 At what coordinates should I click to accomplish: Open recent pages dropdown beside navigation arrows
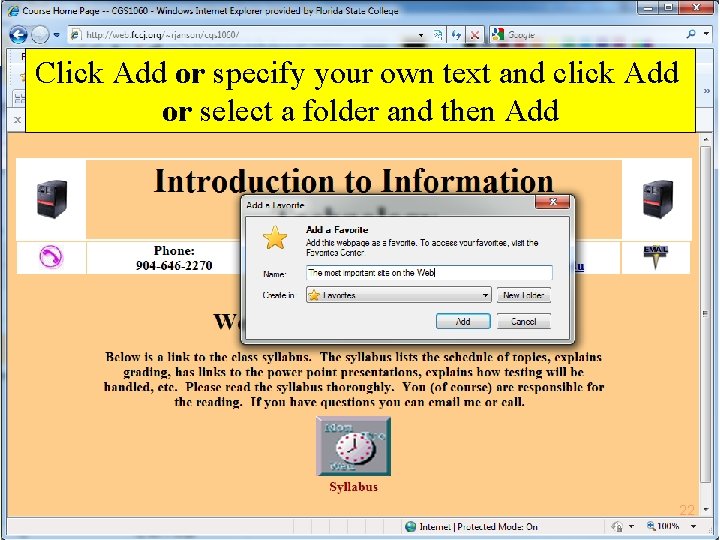click(x=56, y=35)
